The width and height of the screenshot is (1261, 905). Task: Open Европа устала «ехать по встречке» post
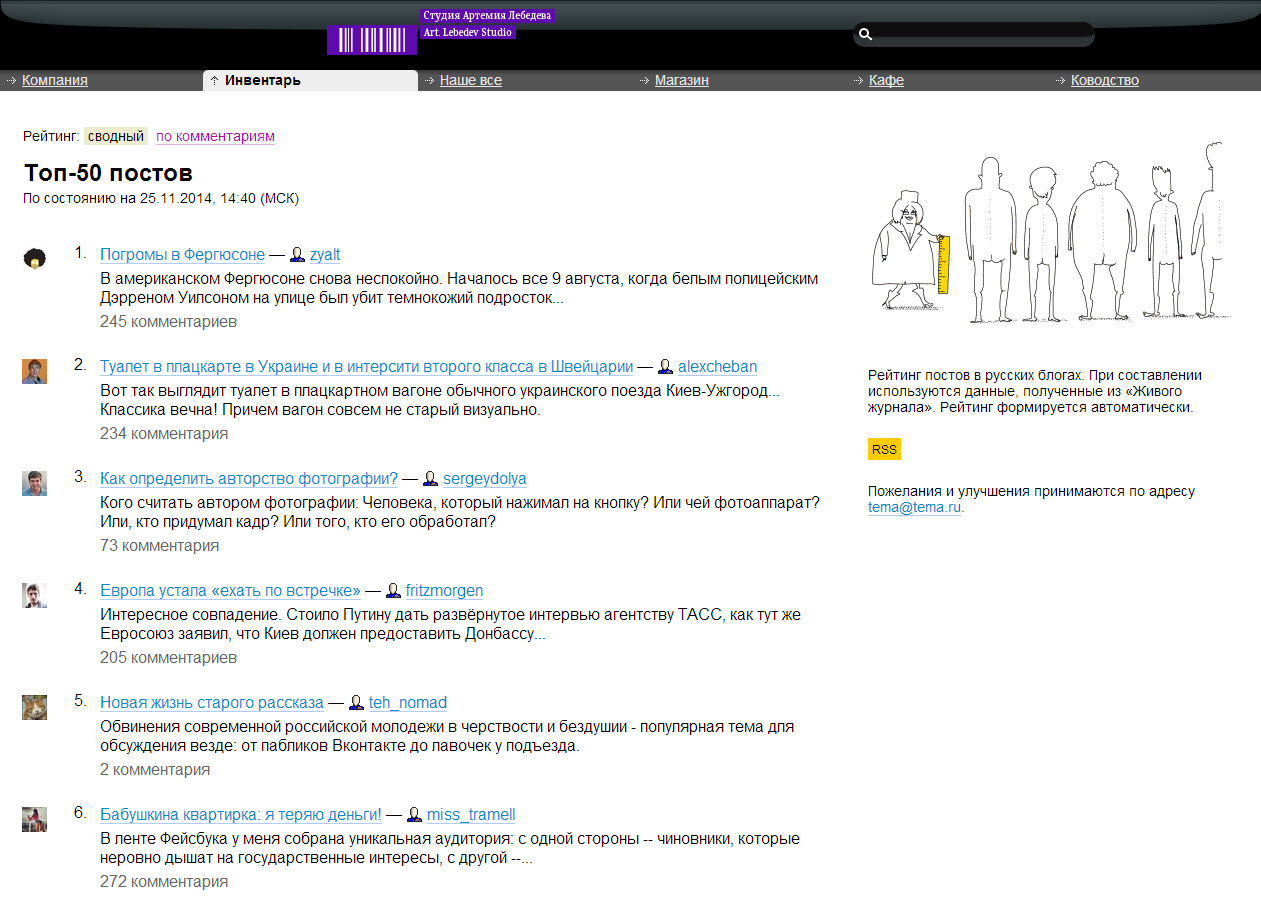pyautogui.click(x=230, y=591)
